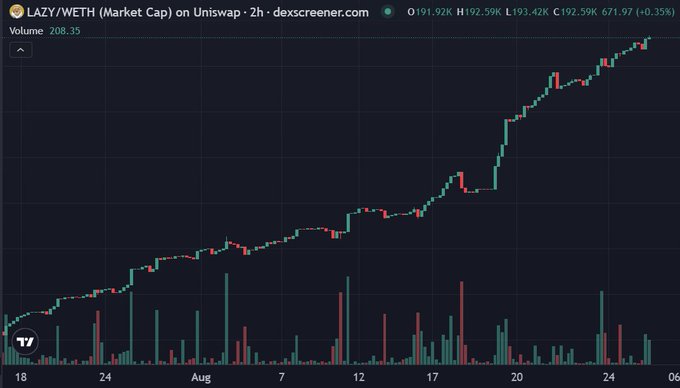Click the green market status dot
The height and width of the screenshot is (388, 680).
click(x=388, y=12)
